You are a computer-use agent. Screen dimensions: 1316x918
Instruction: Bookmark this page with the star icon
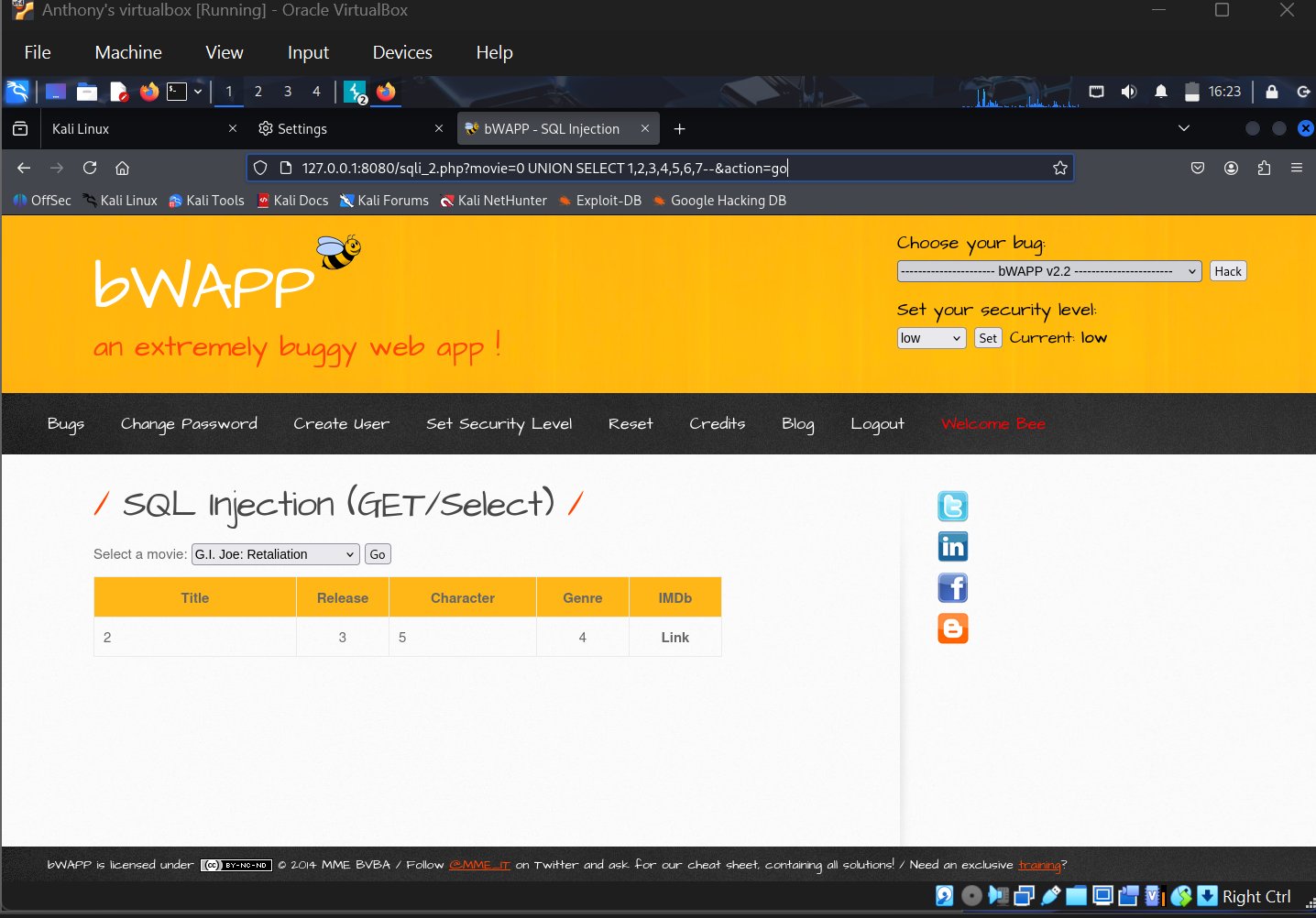click(x=1059, y=168)
